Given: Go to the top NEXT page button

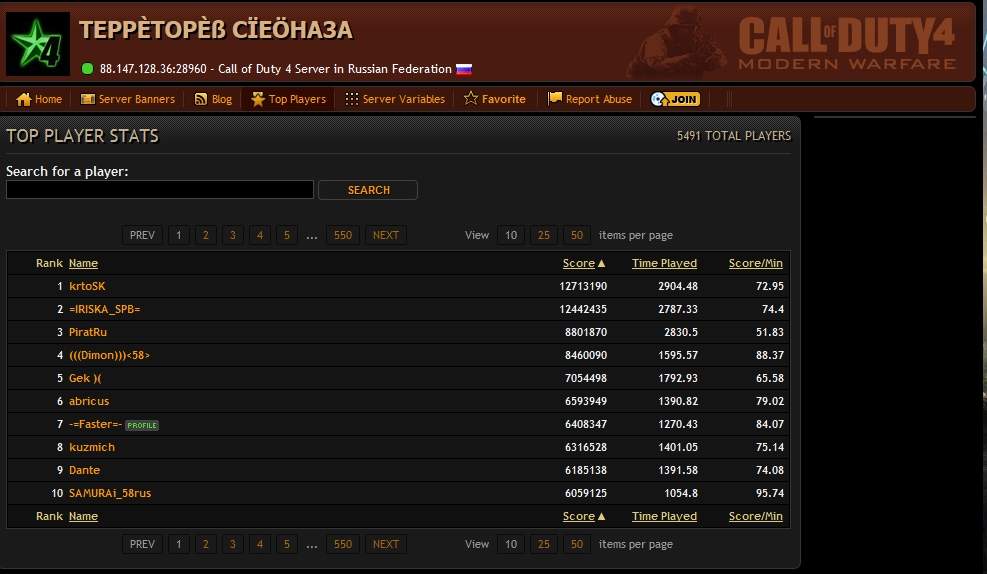Looking at the screenshot, I should point(385,235).
